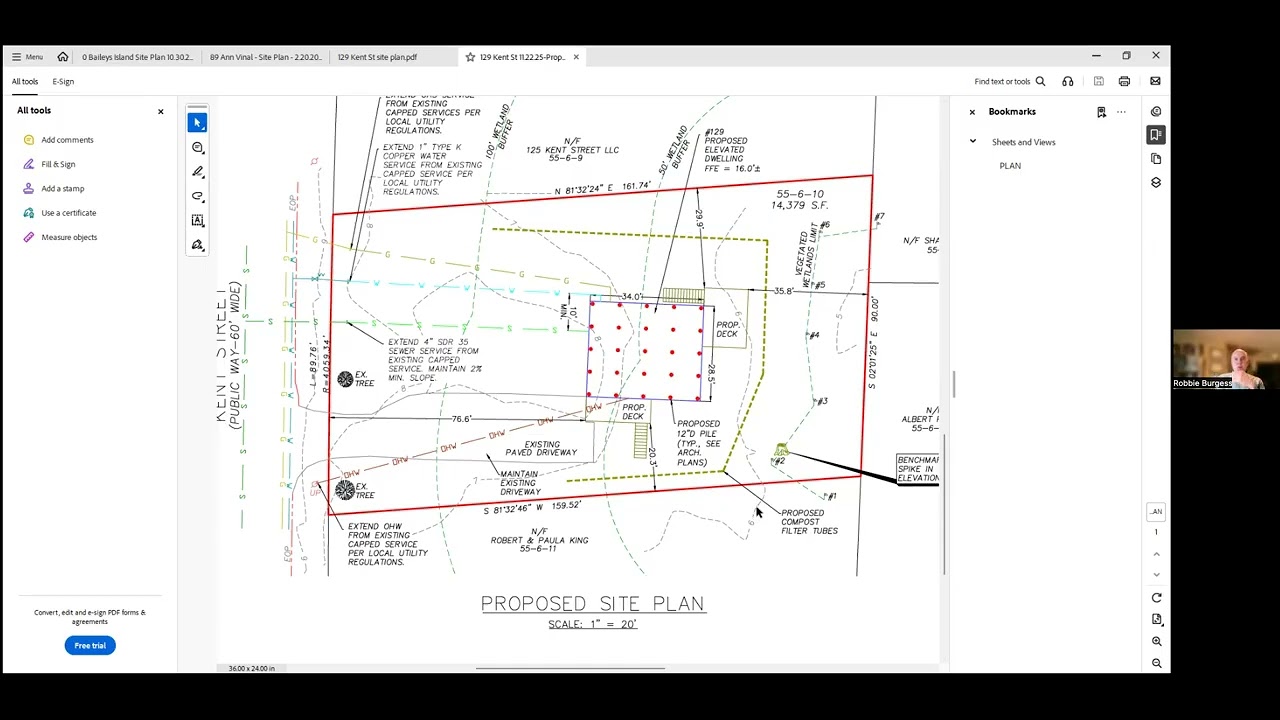
Task: Open the E-Sign tab
Action: click(x=63, y=81)
